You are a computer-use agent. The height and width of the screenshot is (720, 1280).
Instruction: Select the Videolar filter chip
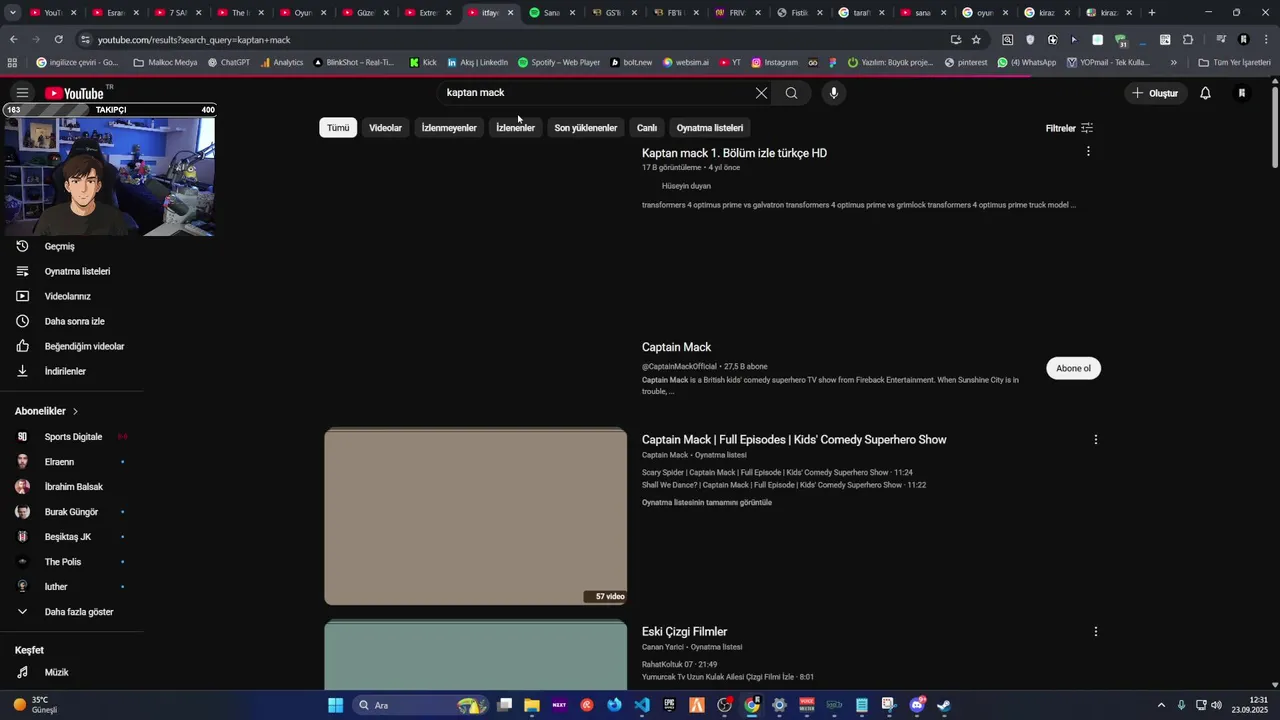click(x=385, y=128)
